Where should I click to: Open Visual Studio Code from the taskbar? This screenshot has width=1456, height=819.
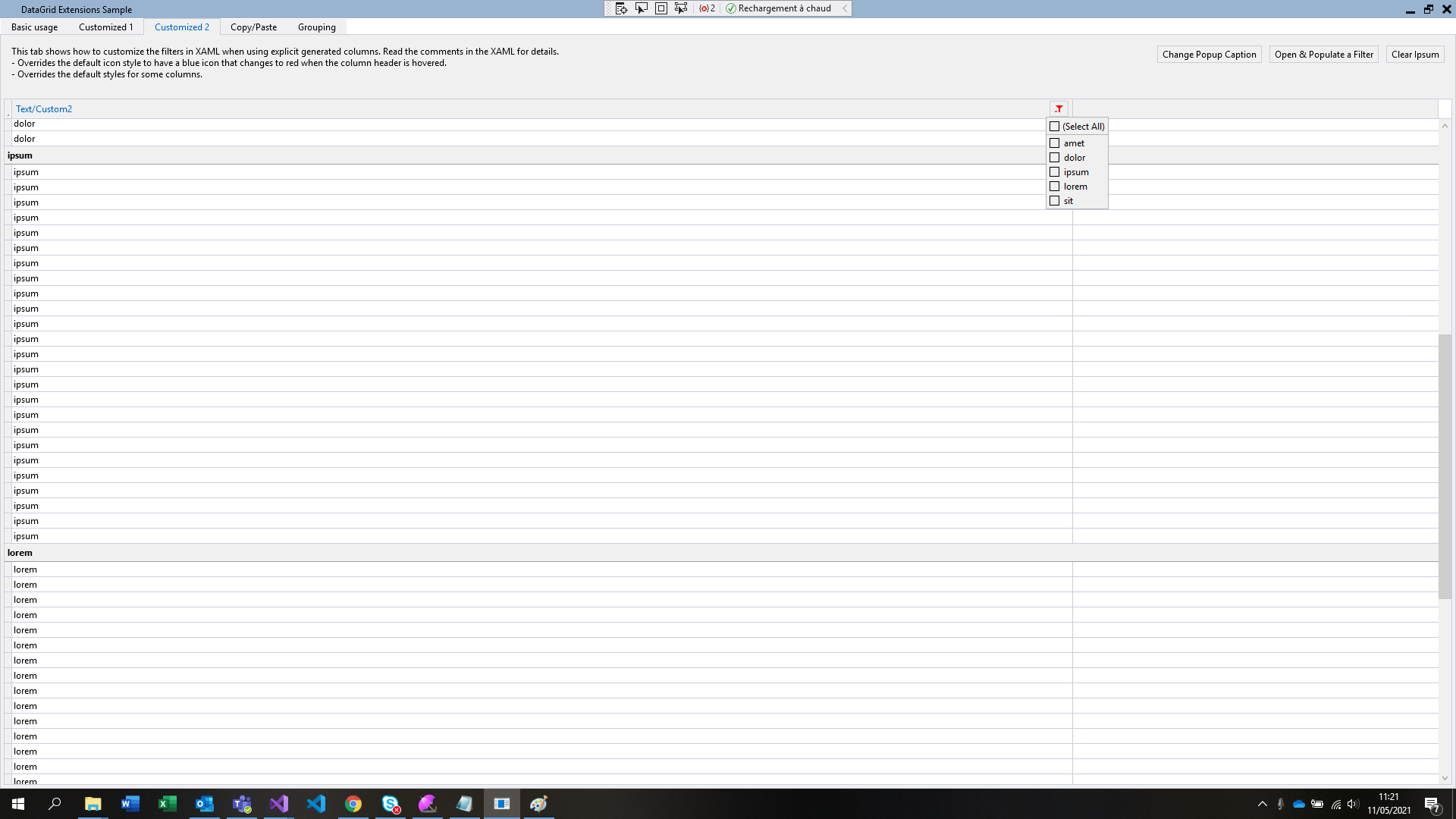coord(316,804)
